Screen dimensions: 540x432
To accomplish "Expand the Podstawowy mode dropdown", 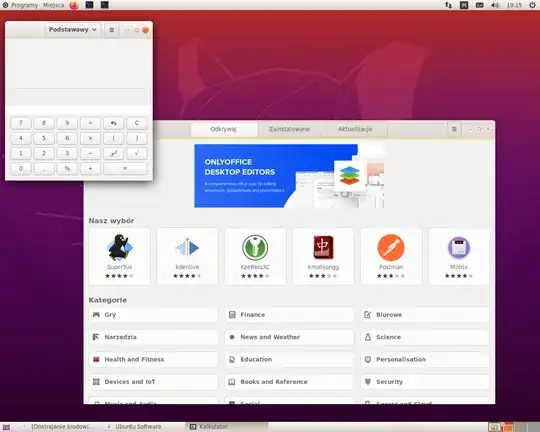I will pyautogui.click(x=73, y=30).
